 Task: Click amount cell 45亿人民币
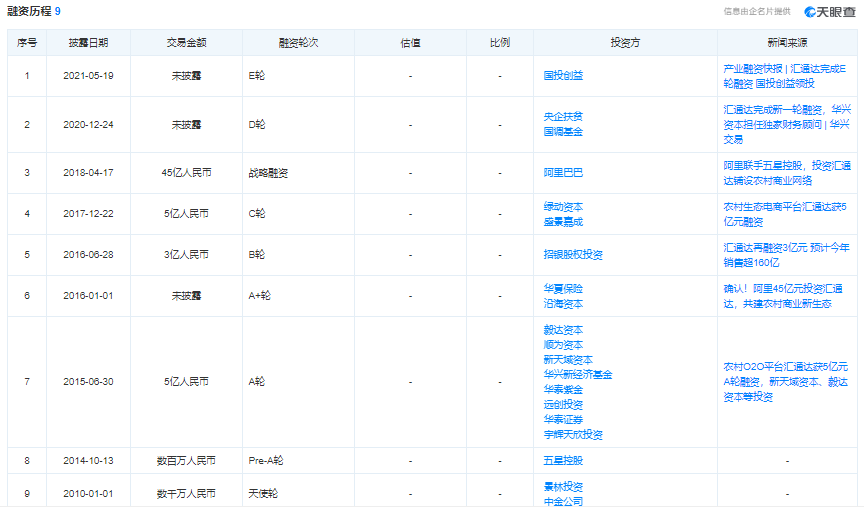coord(186,173)
